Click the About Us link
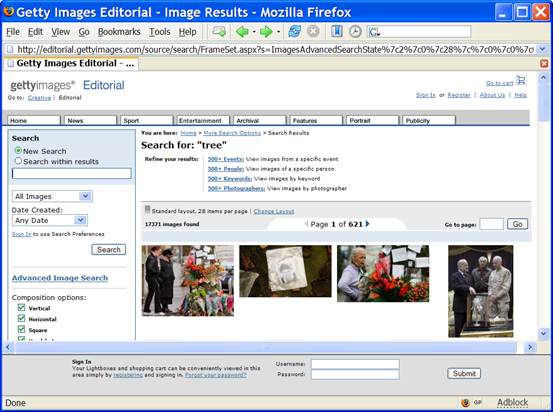 (x=492, y=95)
